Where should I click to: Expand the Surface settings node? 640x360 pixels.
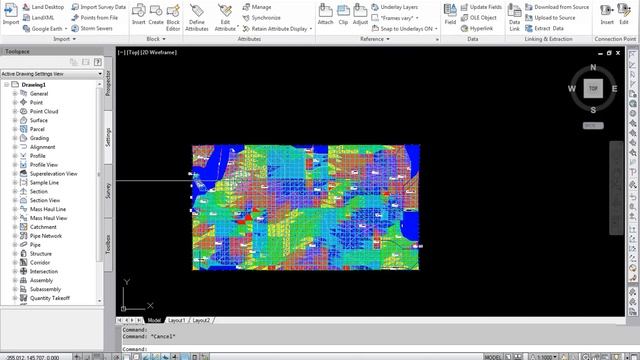(x=15, y=120)
